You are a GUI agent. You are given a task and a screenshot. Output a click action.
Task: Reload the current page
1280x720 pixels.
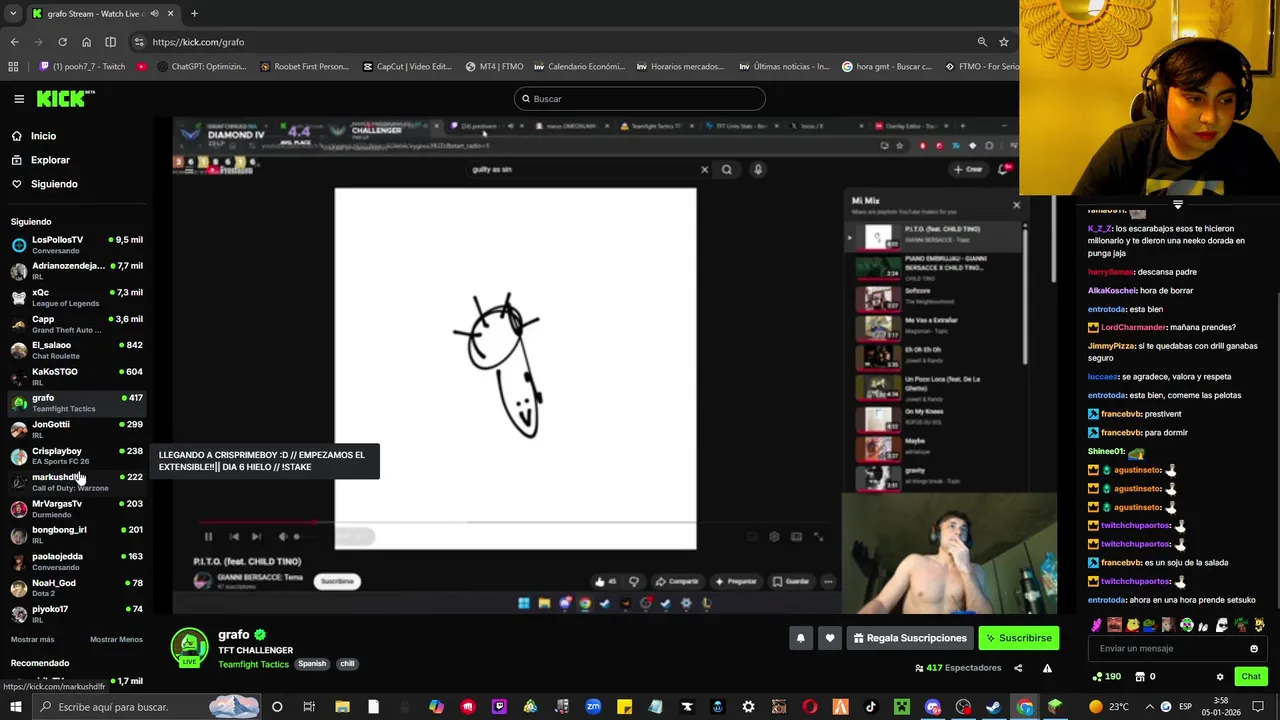click(x=62, y=42)
